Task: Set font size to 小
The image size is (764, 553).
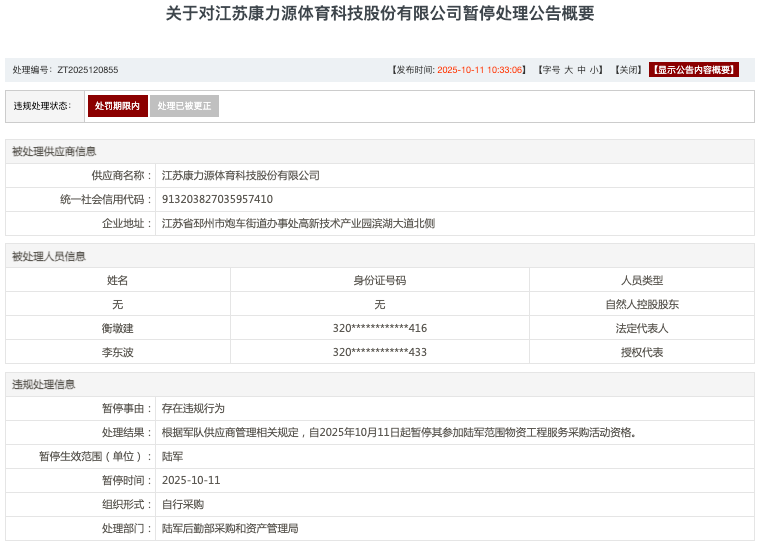Action: click(594, 70)
